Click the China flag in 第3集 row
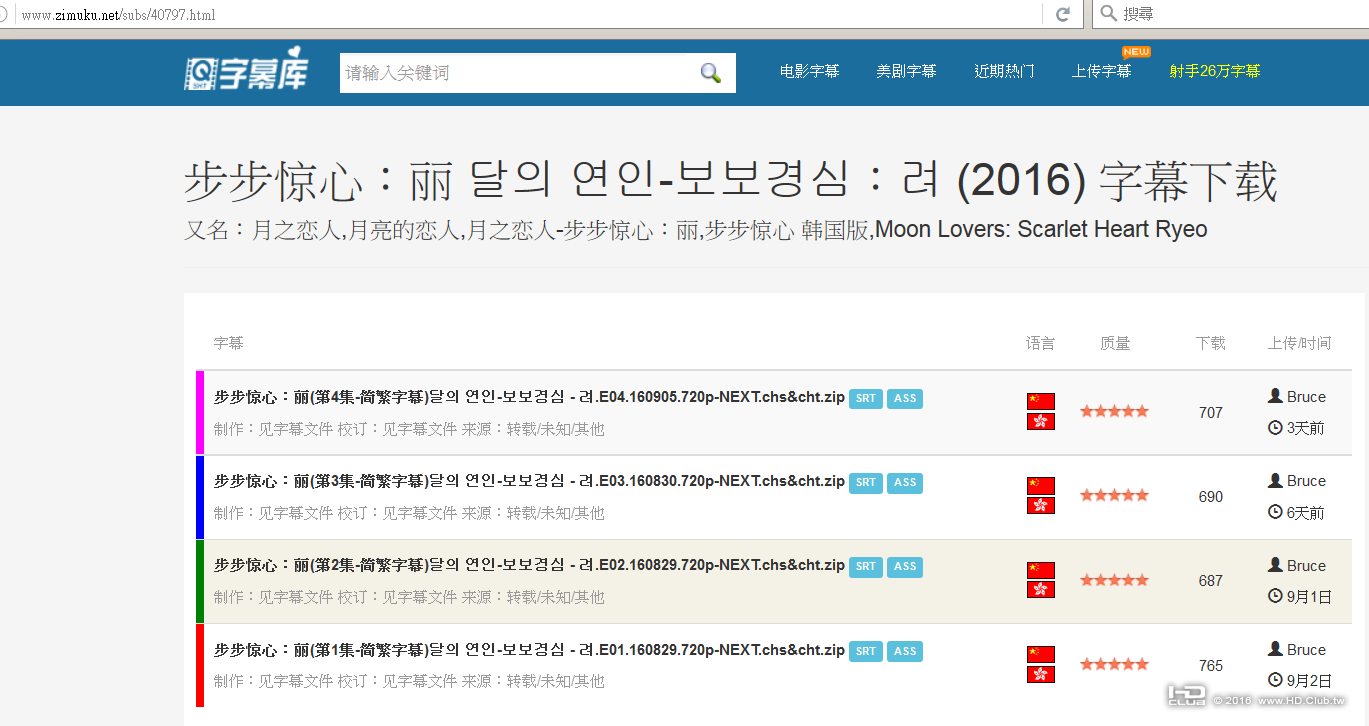The width and height of the screenshot is (1369, 726). pos(1041,485)
